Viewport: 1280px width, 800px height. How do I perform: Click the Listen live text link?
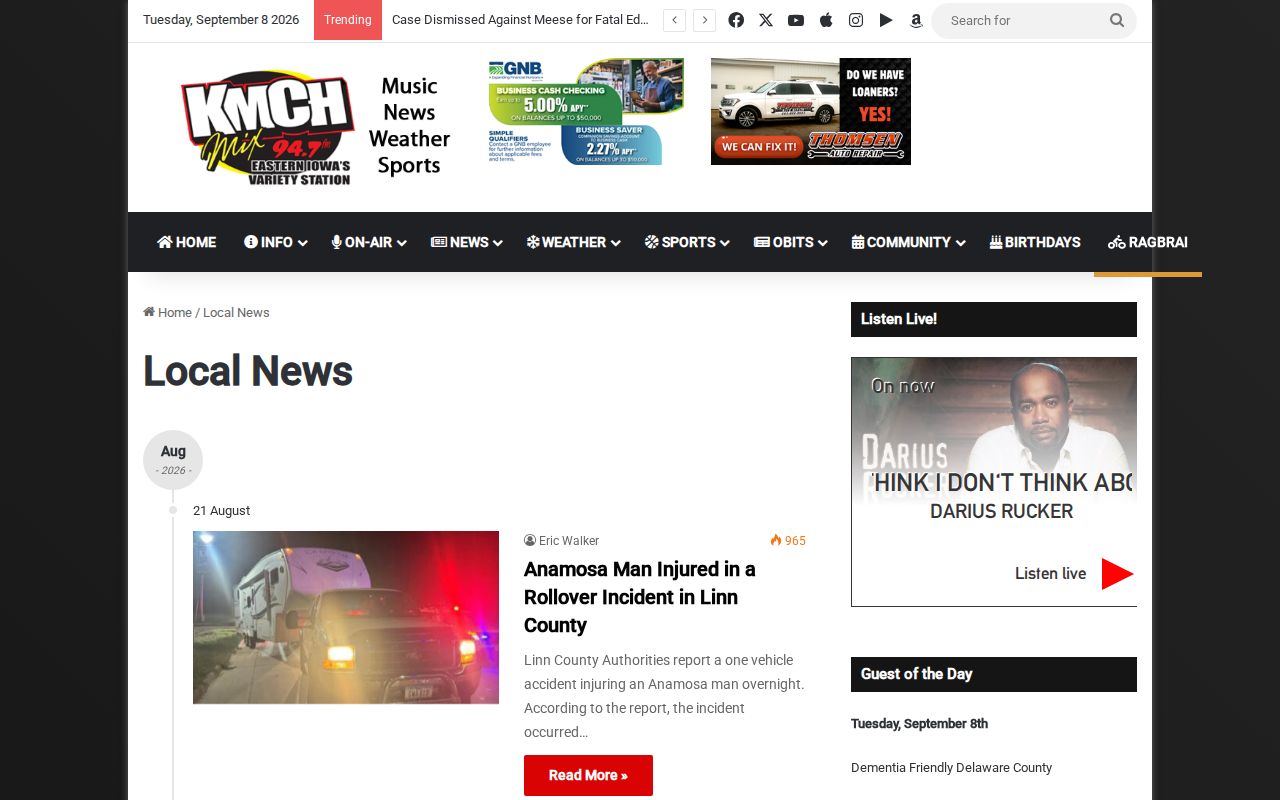point(1050,574)
